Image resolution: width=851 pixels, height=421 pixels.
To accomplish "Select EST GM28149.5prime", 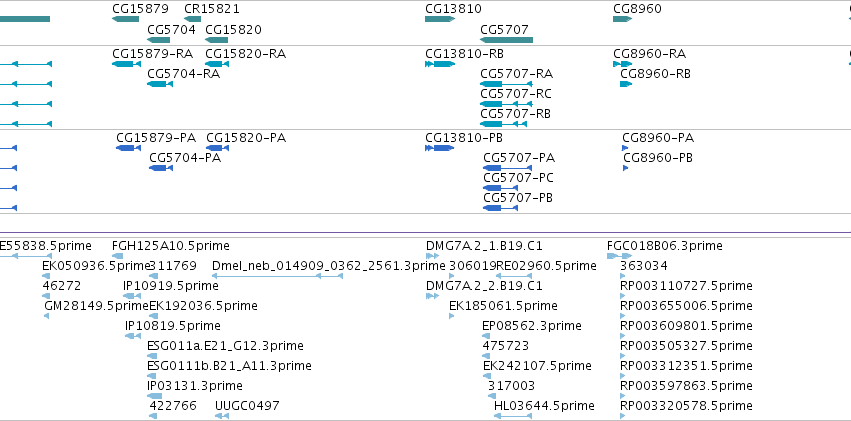I will coord(47,316).
